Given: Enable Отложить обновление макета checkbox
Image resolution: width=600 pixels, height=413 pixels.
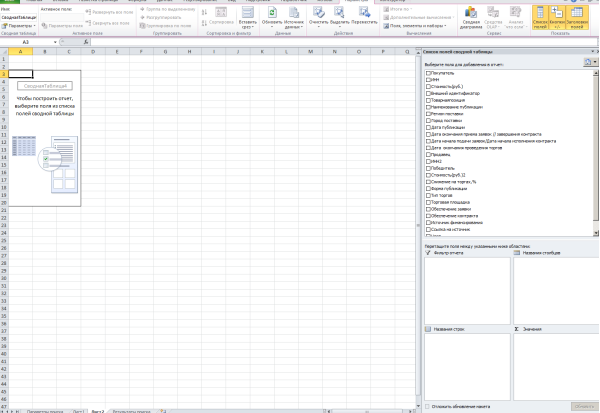Looking at the screenshot, I should point(427,406).
